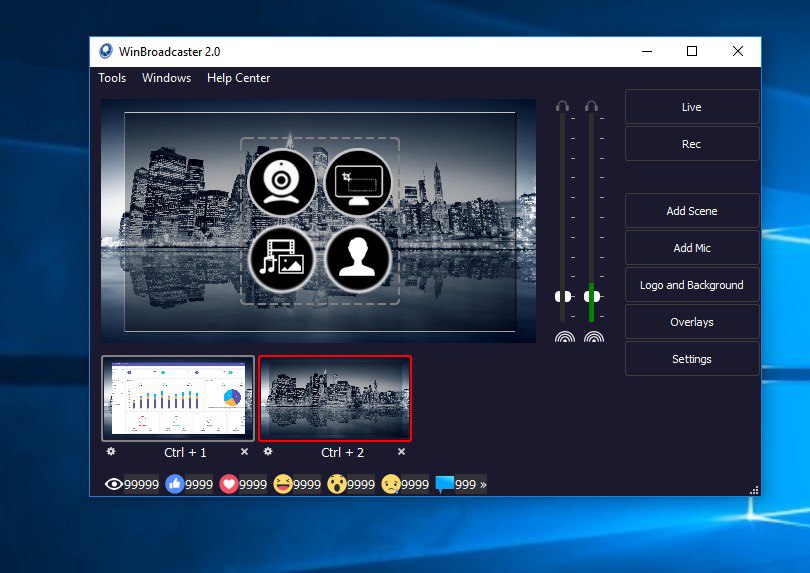Start streaming with the Live button
Screen dimensions: 810x573
pos(692,107)
